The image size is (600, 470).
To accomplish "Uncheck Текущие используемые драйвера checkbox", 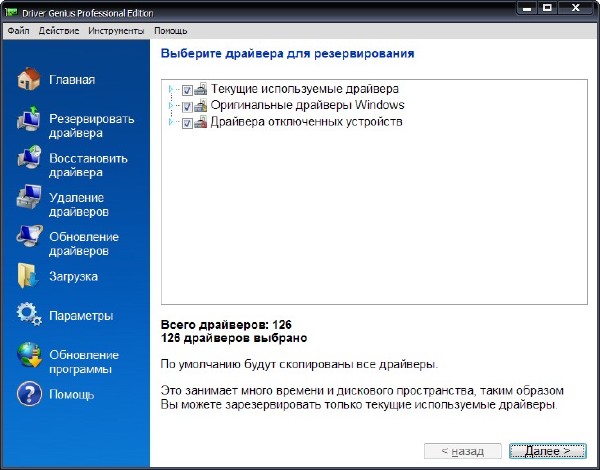I will tap(187, 90).
